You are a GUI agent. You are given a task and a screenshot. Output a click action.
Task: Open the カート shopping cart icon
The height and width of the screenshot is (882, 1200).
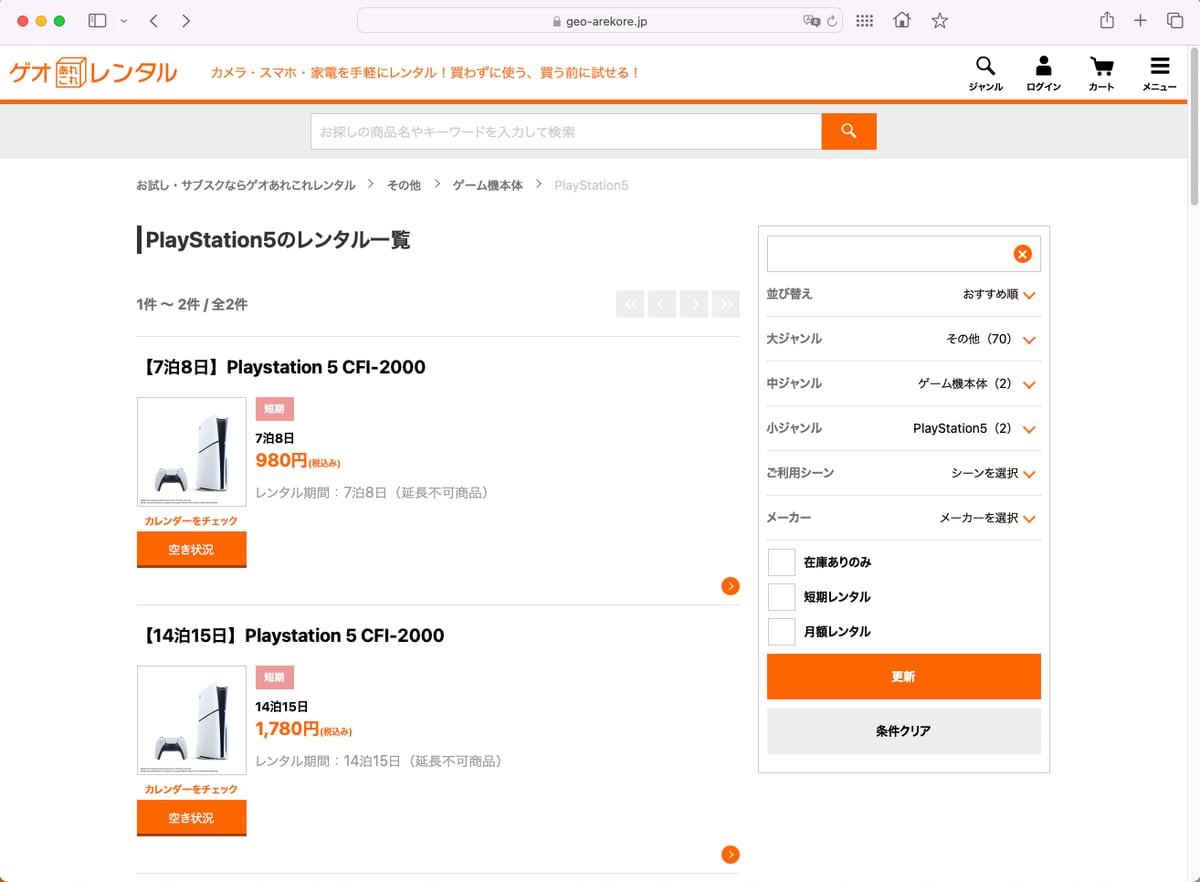tap(1101, 73)
